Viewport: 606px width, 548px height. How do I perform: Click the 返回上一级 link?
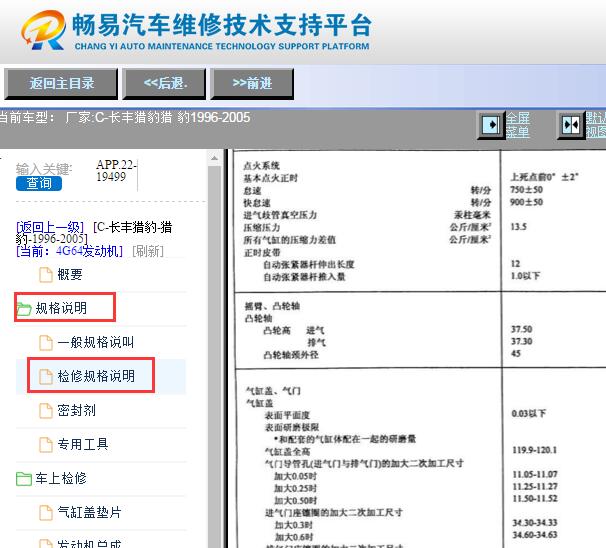point(50,227)
